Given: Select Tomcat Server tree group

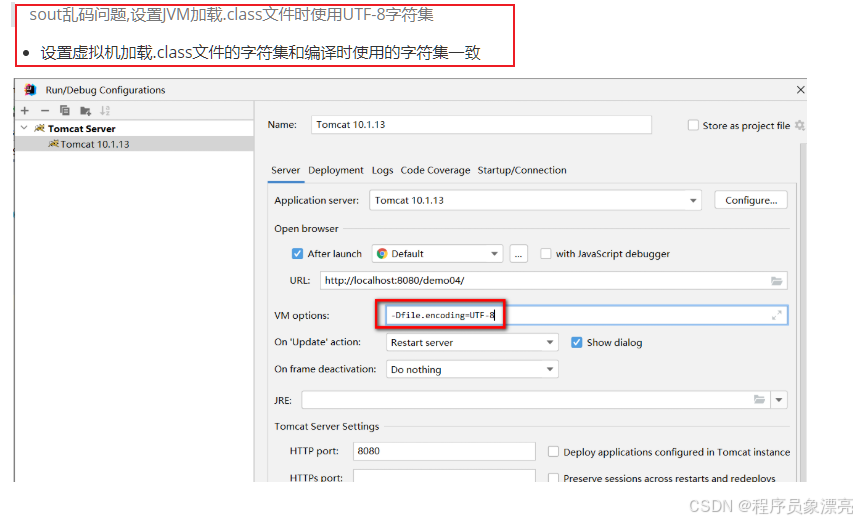Looking at the screenshot, I should click(x=134, y=128).
